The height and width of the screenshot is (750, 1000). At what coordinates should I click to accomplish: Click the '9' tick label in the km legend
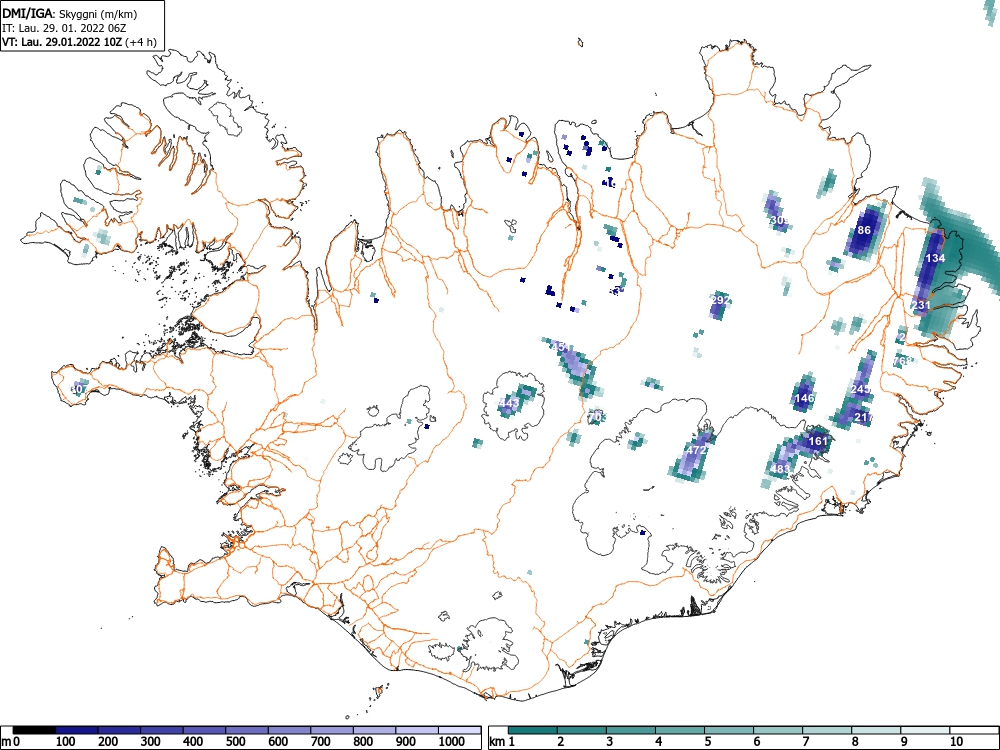904,742
